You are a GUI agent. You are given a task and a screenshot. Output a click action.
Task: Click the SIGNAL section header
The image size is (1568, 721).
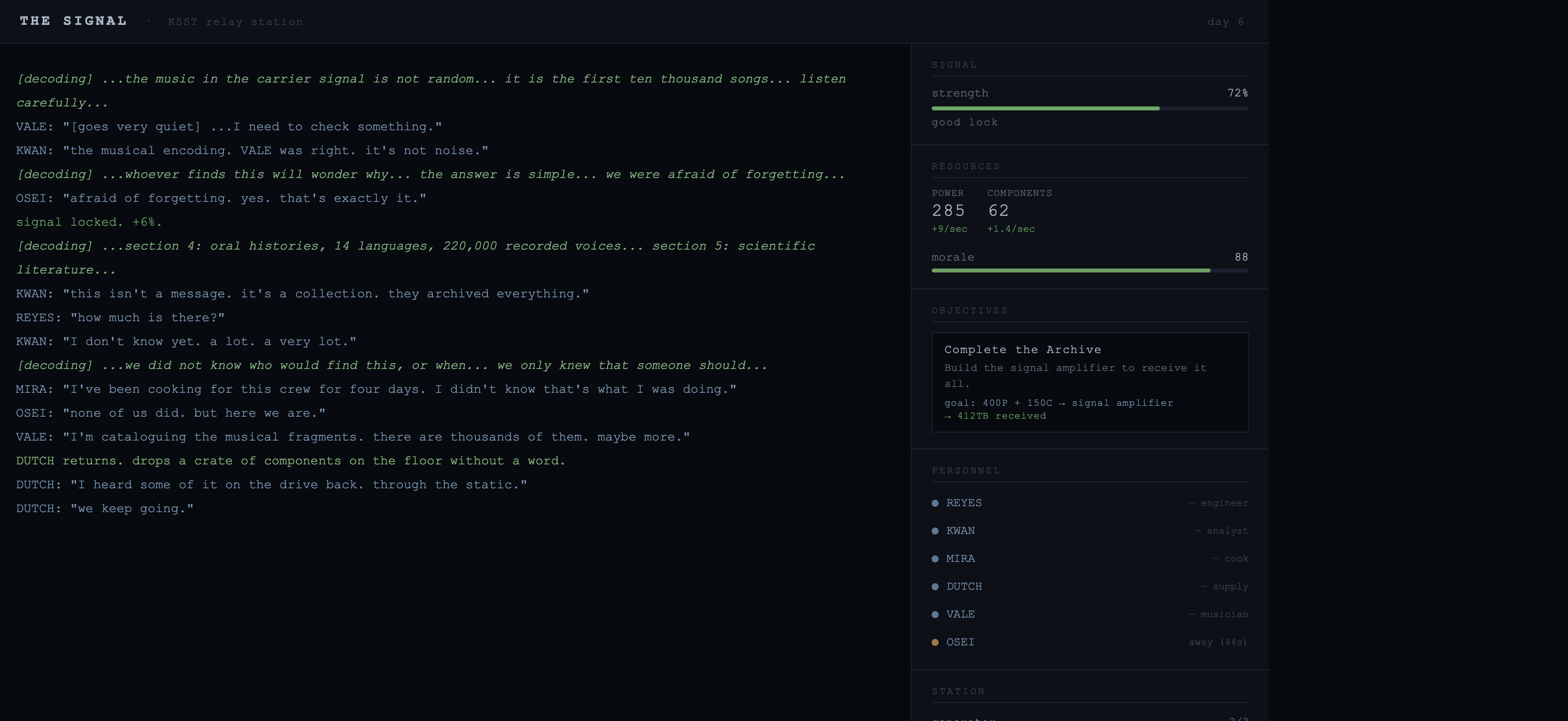[x=954, y=65]
